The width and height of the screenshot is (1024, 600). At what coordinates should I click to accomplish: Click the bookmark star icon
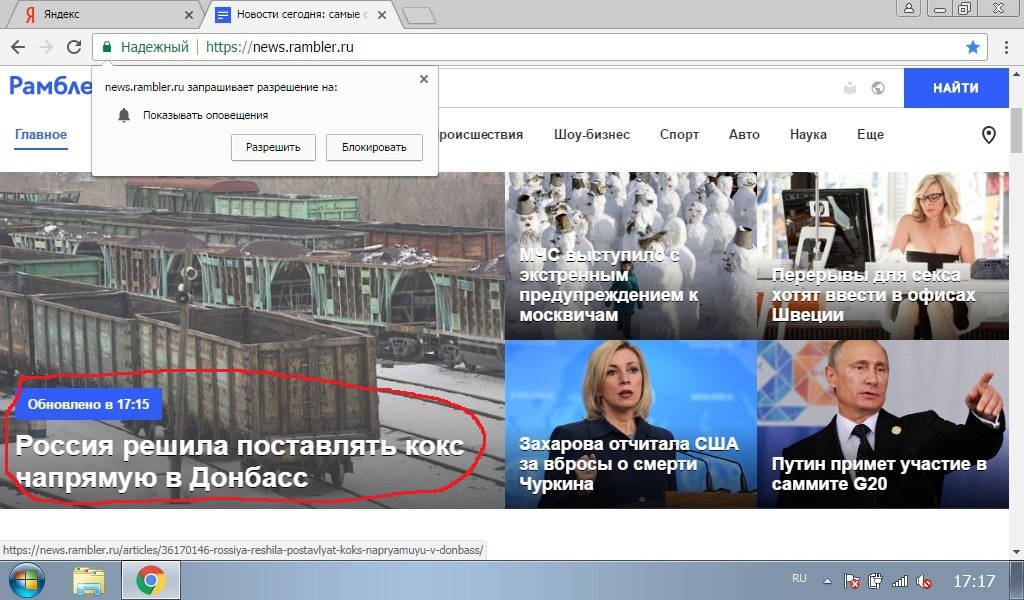click(972, 47)
